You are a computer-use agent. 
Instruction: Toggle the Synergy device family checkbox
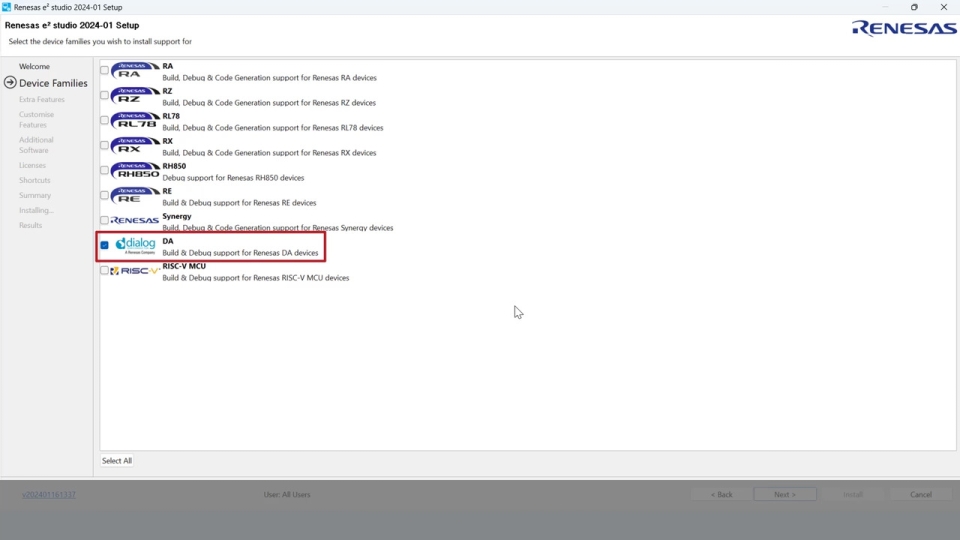[104, 221]
